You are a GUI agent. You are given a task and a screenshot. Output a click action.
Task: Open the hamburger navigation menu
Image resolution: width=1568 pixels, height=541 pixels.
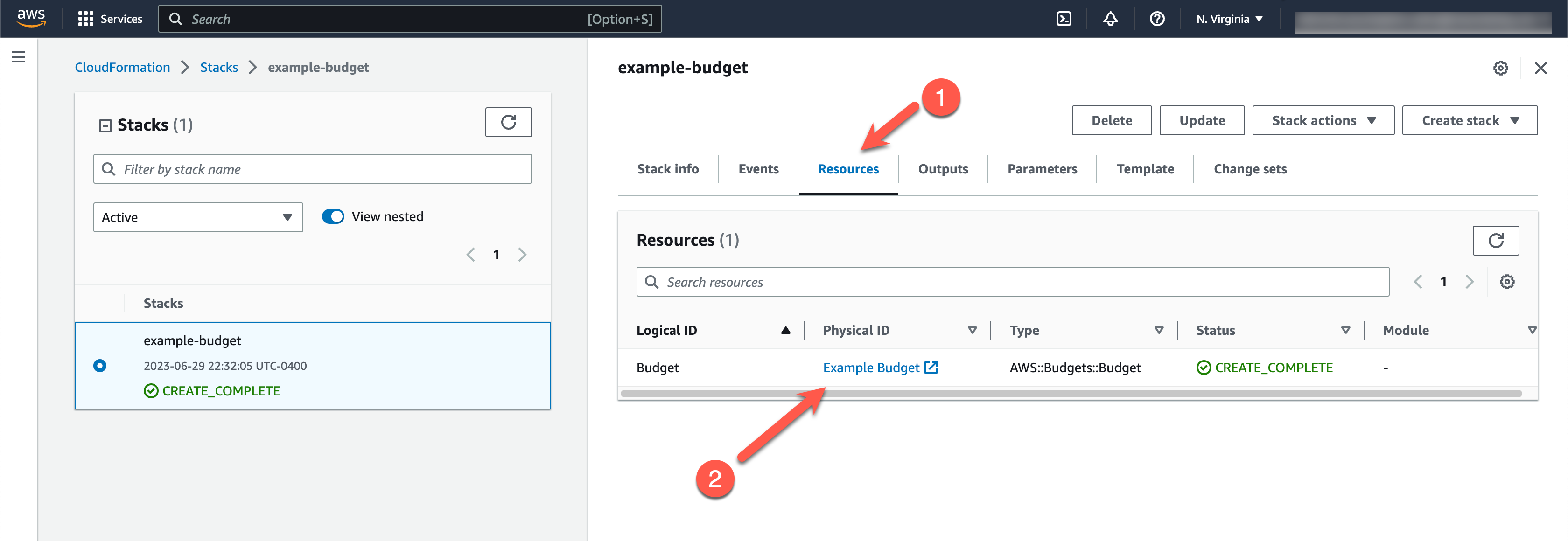point(19,57)
